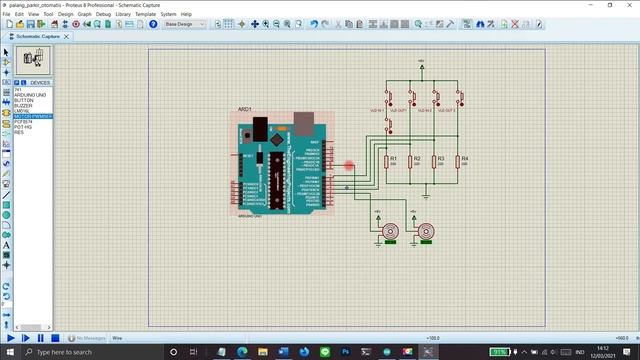Screen dimensions: 640x360
Task: Select the 2D box graphics tool
Action: click(x=6, y=205)
